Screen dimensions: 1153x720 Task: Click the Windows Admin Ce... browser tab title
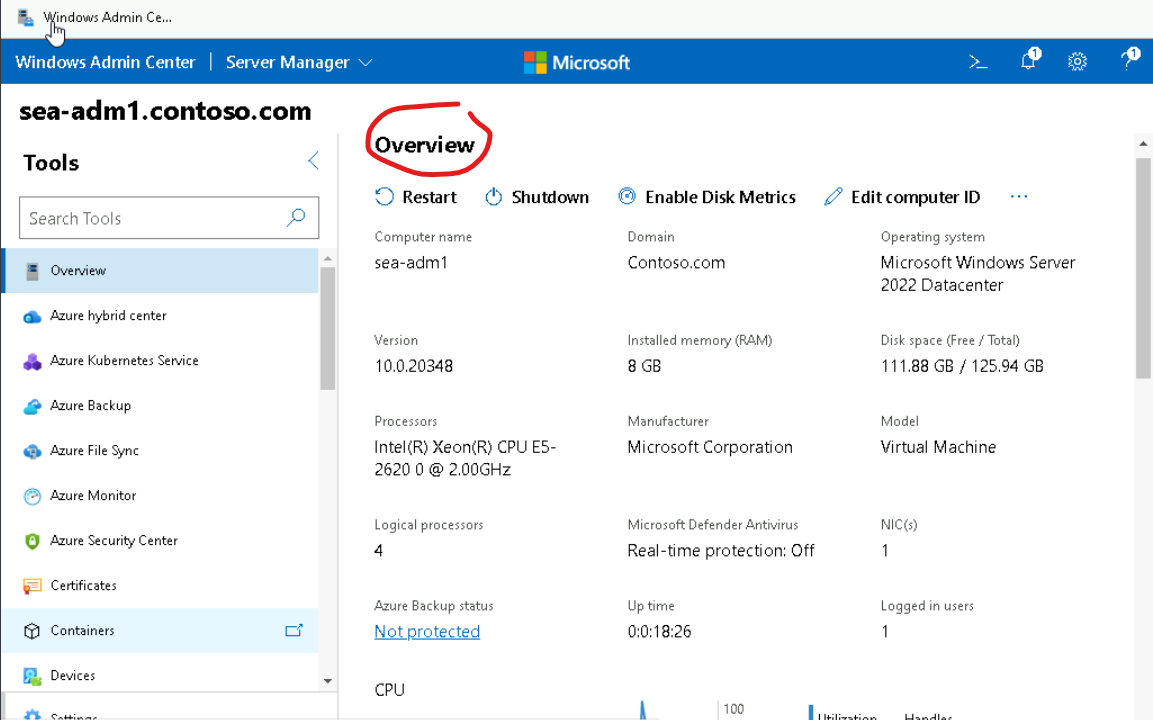tap(107, 17)
